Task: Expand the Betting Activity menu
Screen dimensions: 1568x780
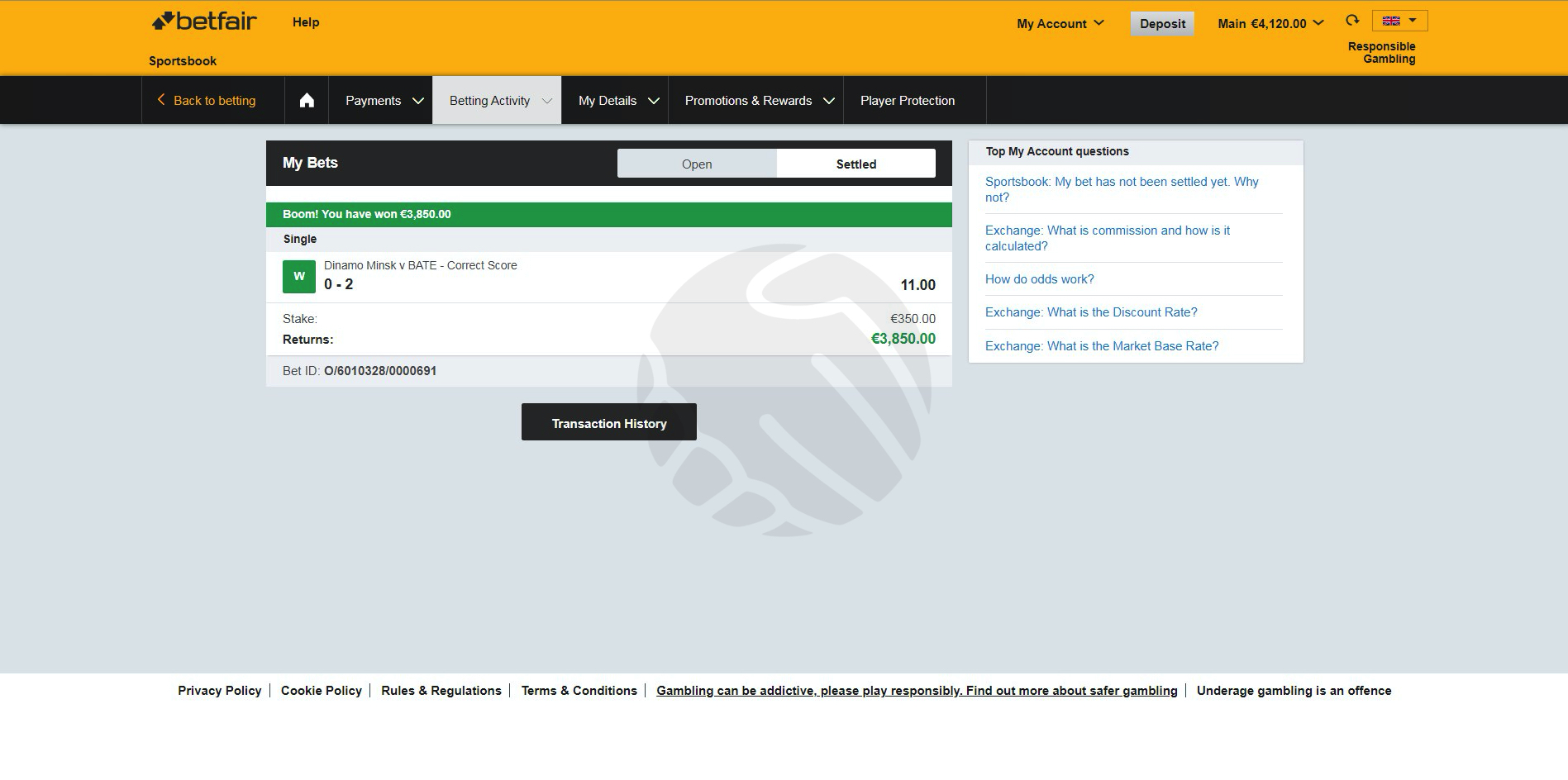Action: [x=497, y=100]
